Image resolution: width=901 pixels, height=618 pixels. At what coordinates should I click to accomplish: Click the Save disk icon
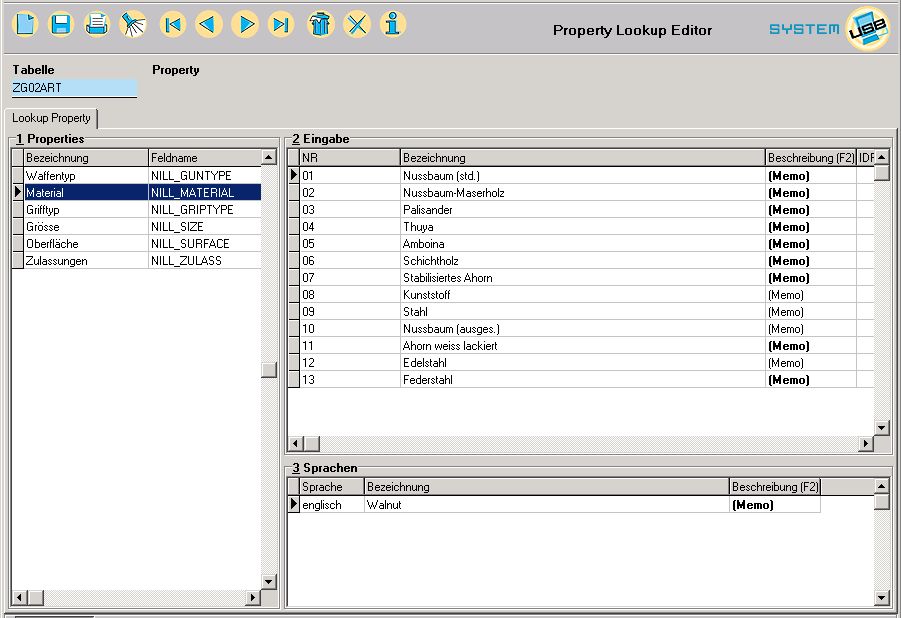tap(61, 25)
